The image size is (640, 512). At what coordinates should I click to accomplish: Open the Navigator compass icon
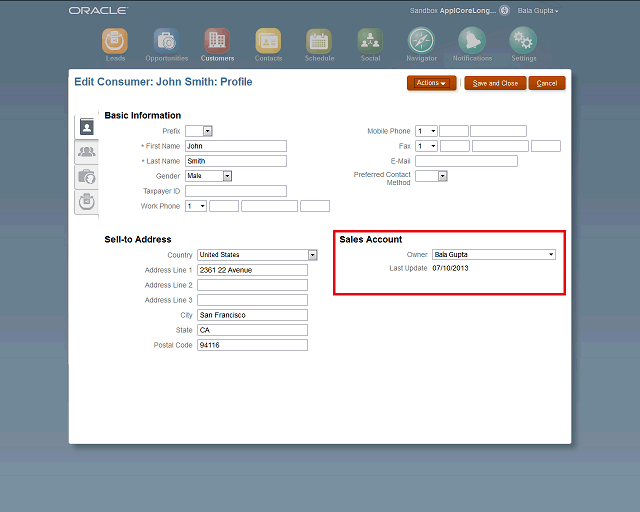[421, 41]
